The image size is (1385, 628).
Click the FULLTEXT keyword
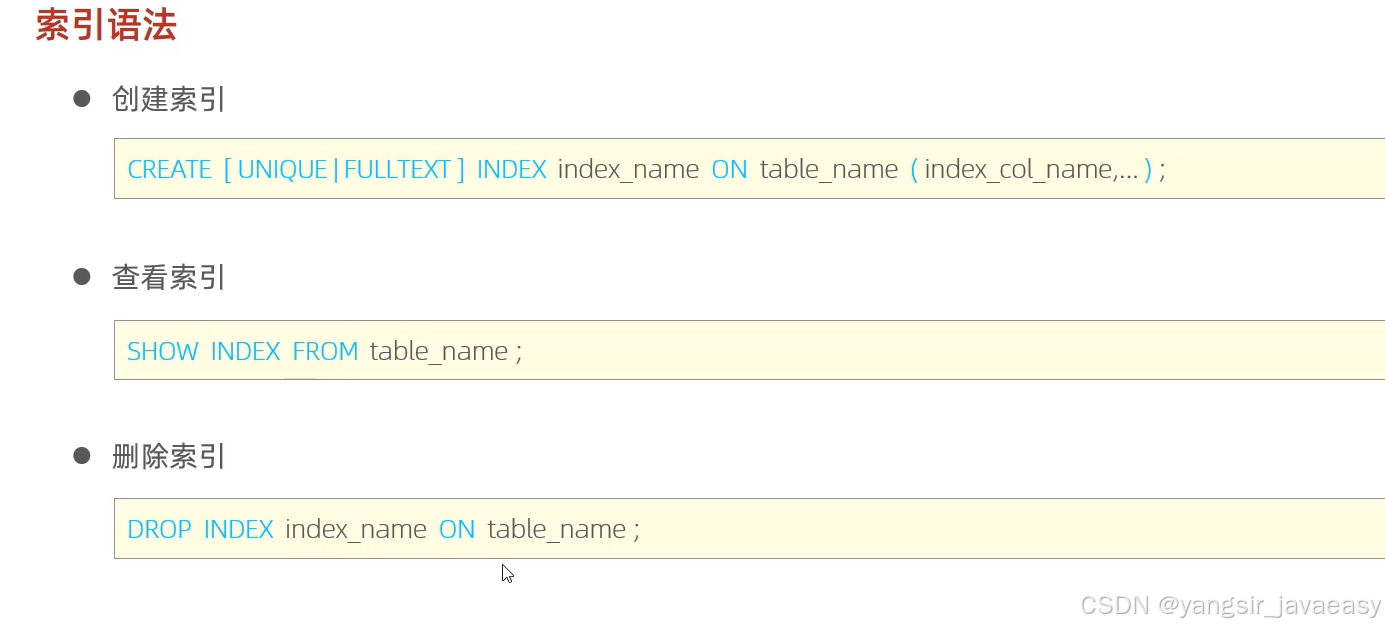398,169
